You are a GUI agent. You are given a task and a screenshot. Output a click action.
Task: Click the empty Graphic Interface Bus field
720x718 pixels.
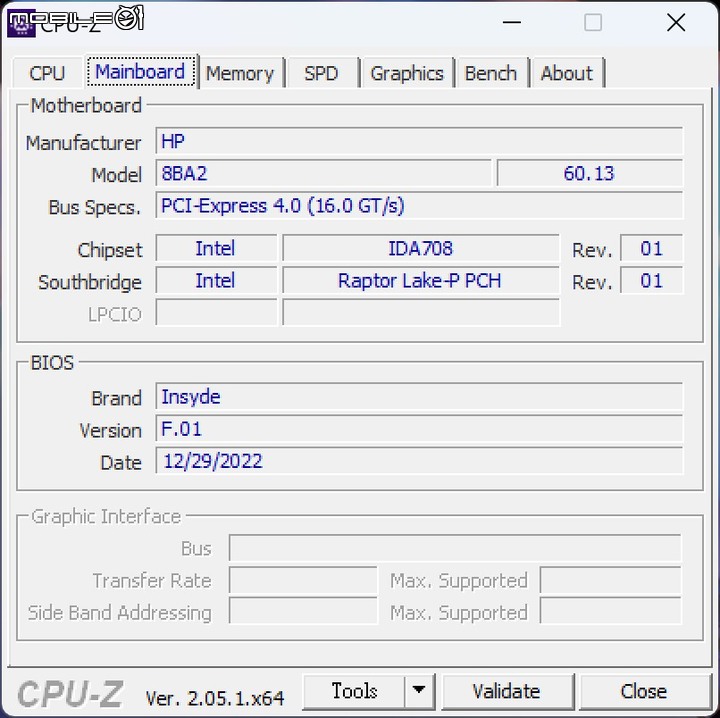(455, 548)
